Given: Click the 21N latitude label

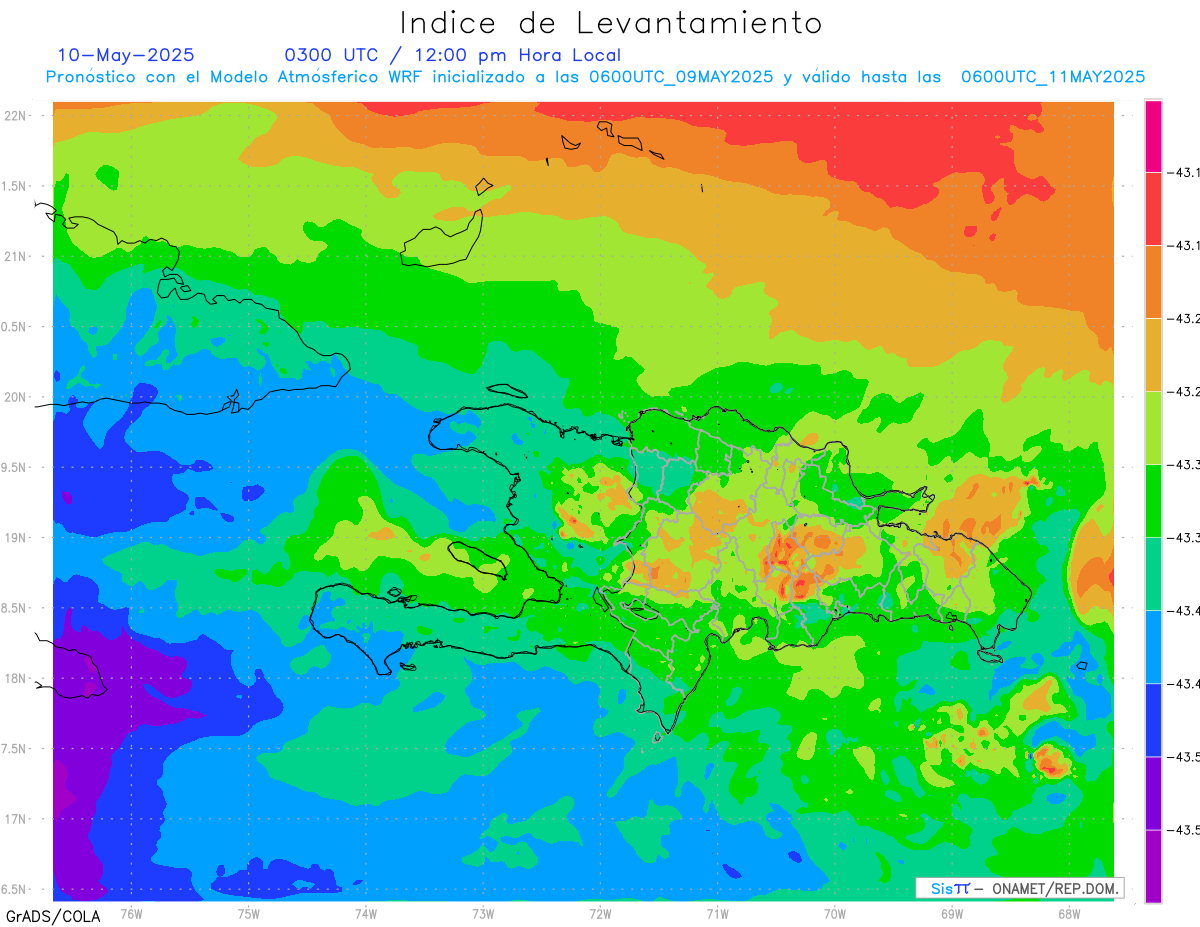Looking at the screenshot, I should point(17,256).
